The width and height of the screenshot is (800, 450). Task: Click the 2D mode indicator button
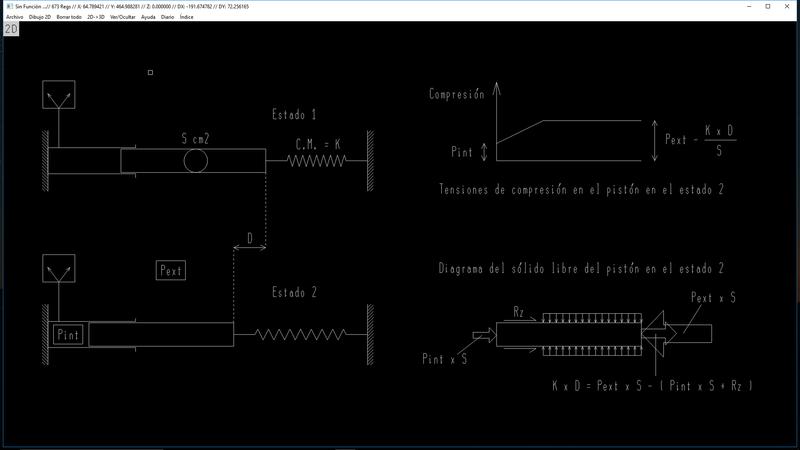(x=11, y=29)
